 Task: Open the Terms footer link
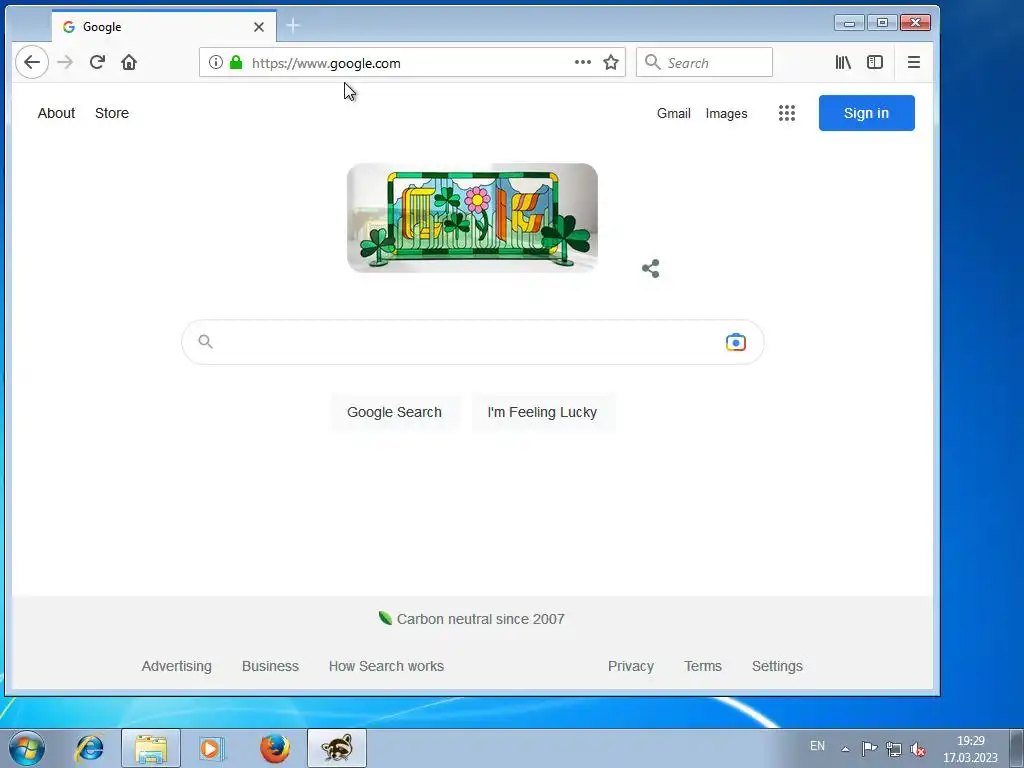[x=703, y=666]
